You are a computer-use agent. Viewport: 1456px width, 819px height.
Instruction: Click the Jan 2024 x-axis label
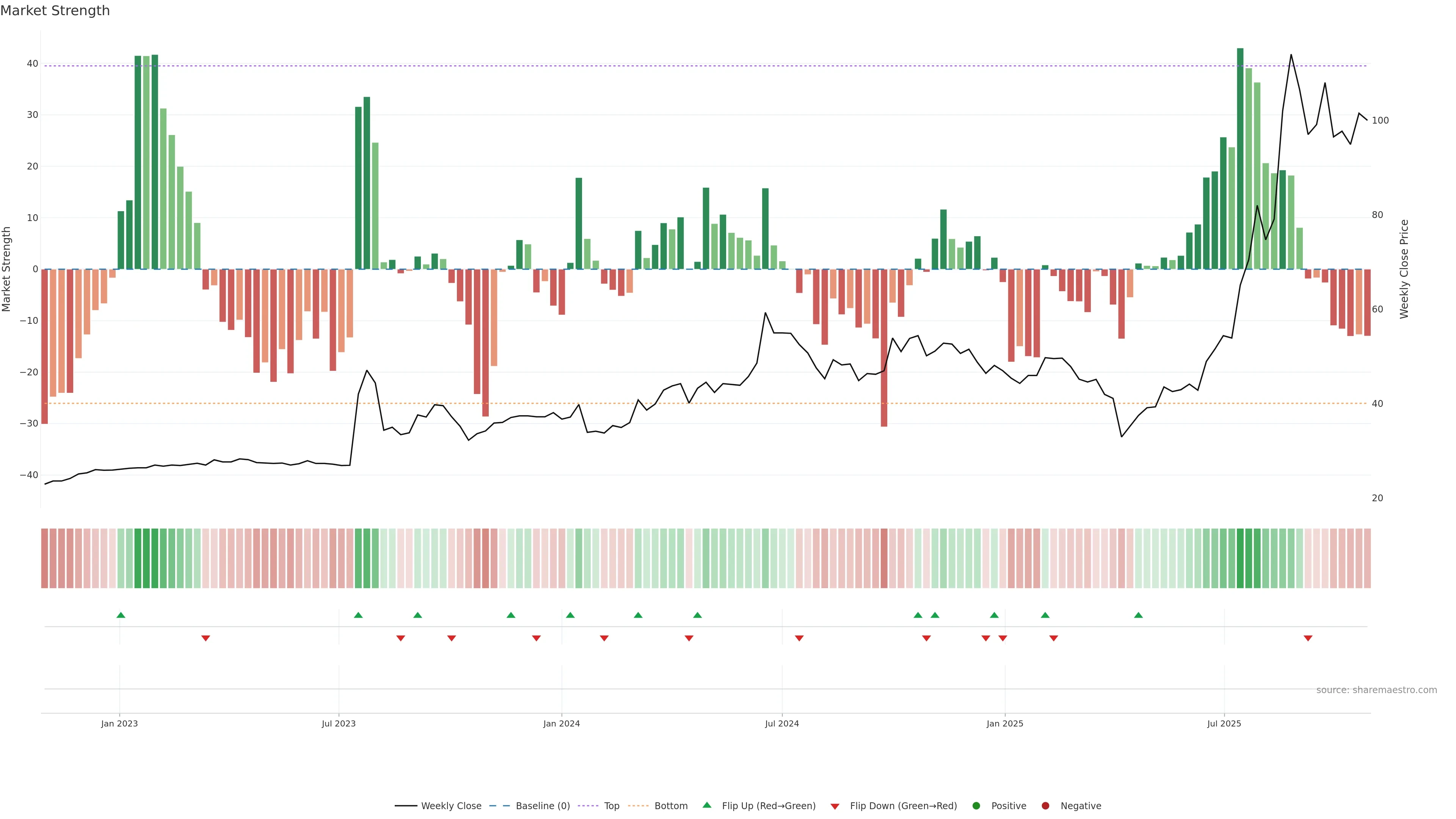[x=561, y=723]
